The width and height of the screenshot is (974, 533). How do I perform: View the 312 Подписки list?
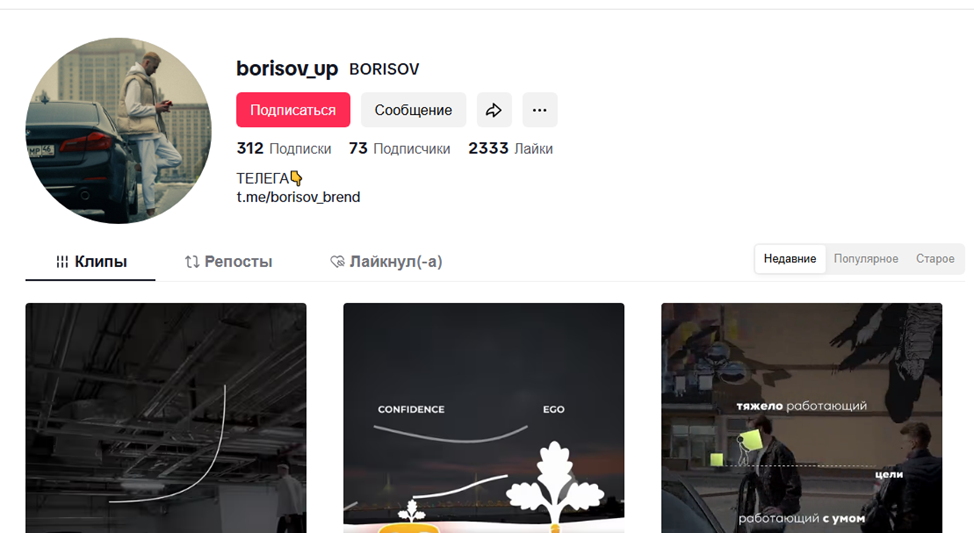click(x=284, y=148)
